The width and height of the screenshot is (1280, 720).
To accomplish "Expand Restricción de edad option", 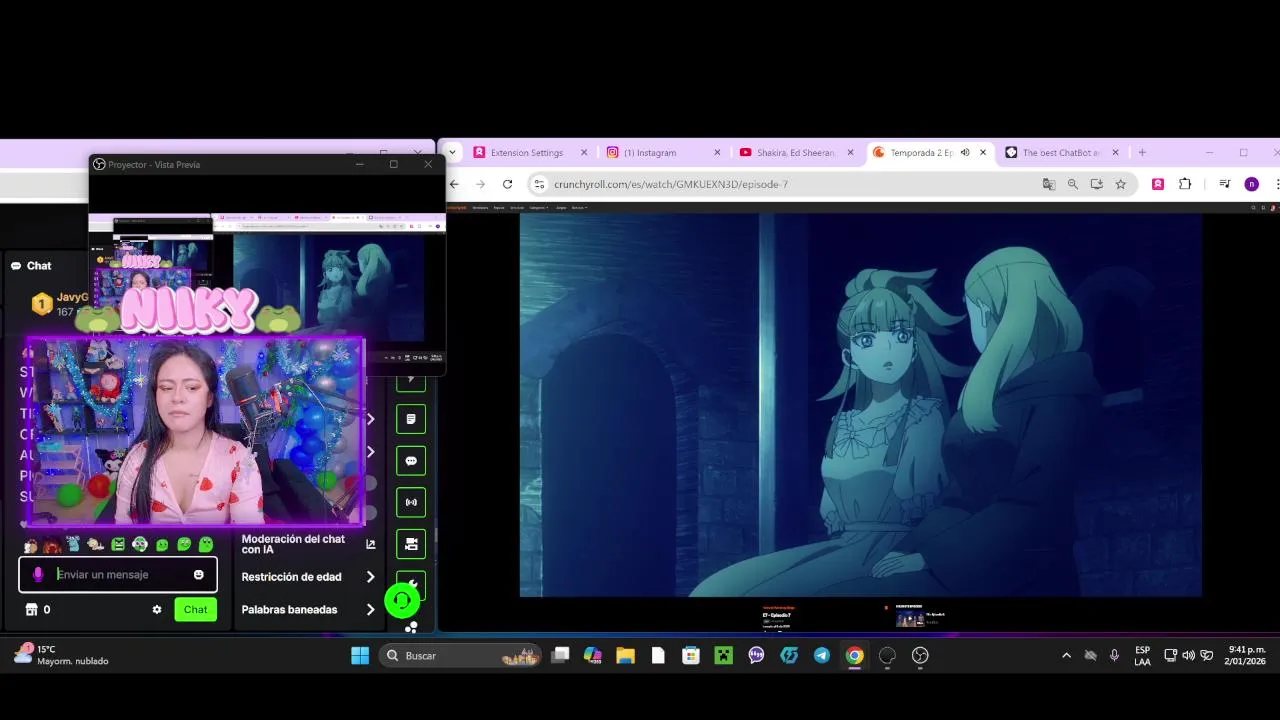I will click(x=370, y=577).
